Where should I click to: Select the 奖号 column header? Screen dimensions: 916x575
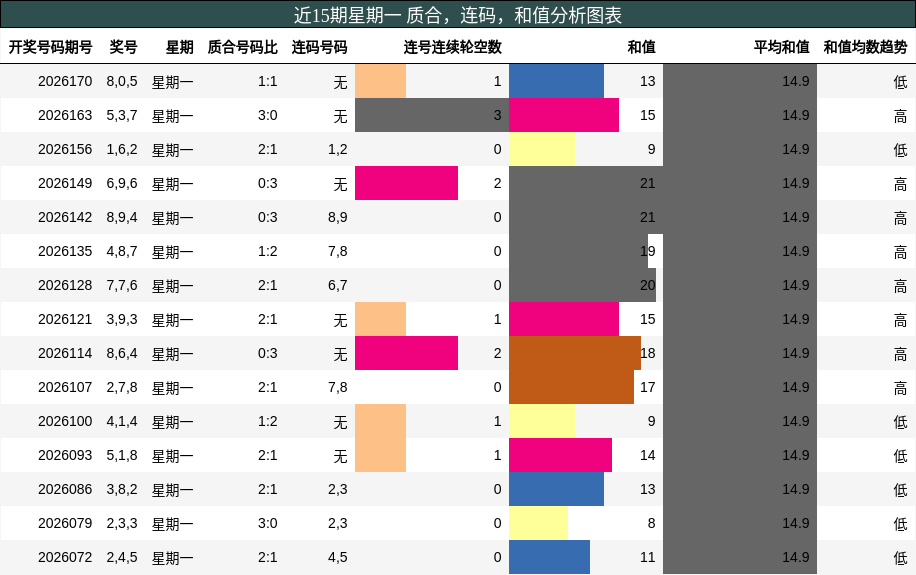(x=123, y=47)
